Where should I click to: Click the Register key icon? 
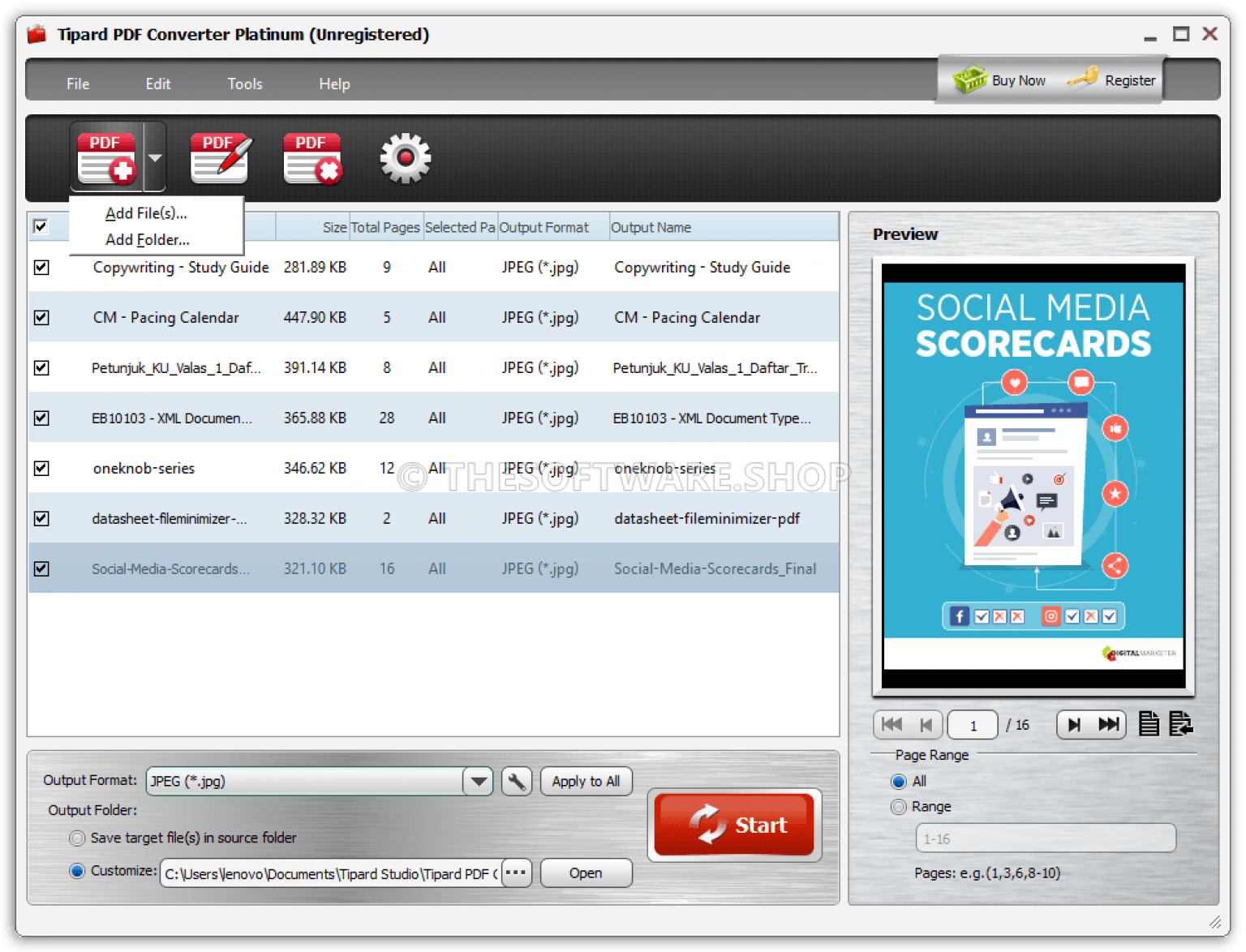[1083, 79]
